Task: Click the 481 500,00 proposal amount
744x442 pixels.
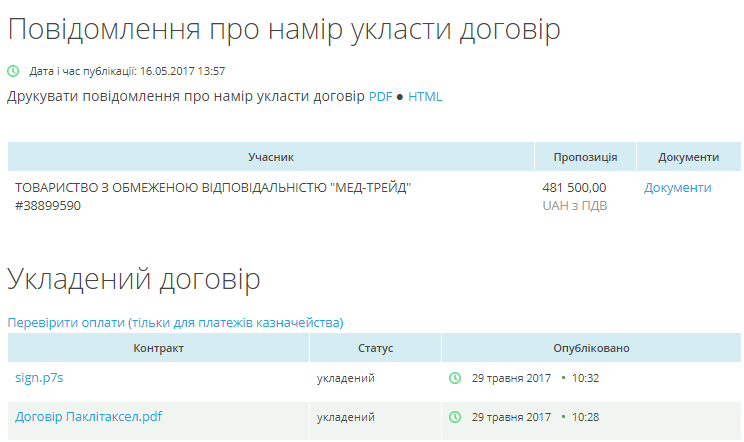Action: (574, 187)
